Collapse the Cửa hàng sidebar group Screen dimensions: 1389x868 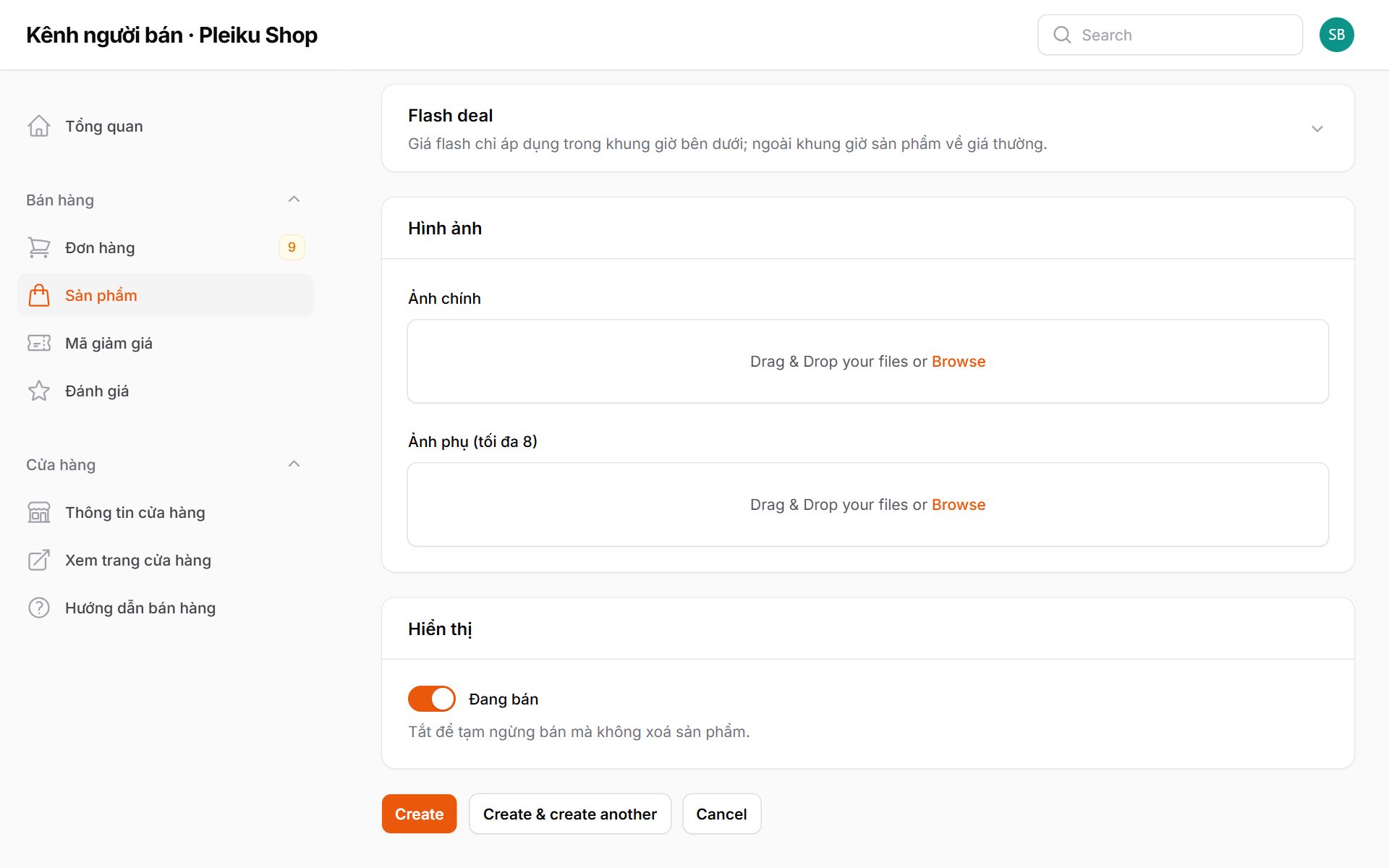point(294,464)
